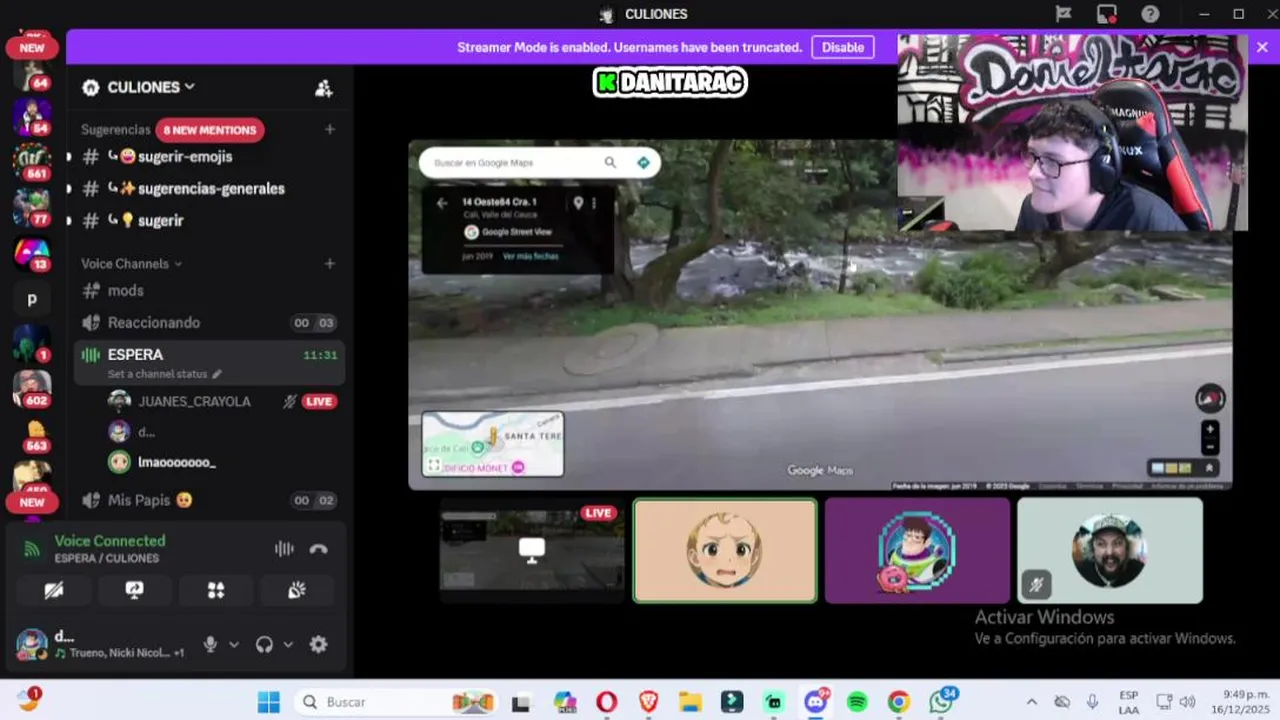
Task: Expand microphone input options arrow
Action: 234,645
